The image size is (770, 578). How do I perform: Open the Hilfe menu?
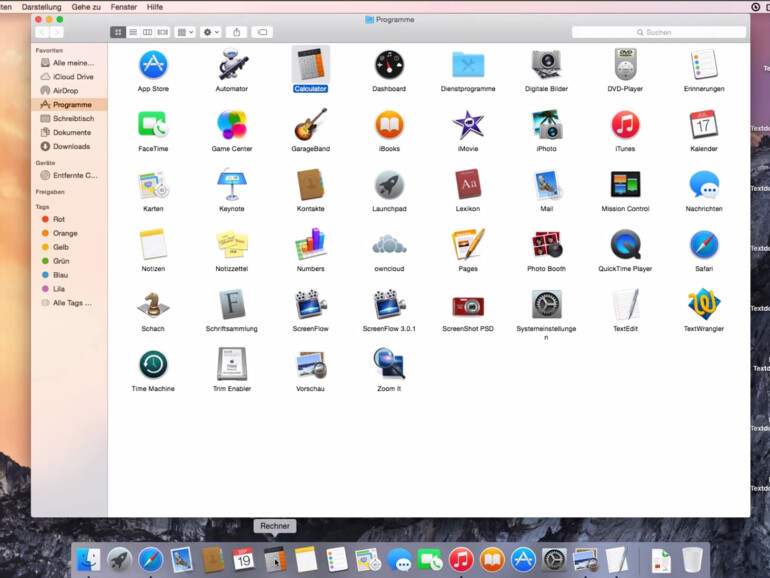click(155, 7)
